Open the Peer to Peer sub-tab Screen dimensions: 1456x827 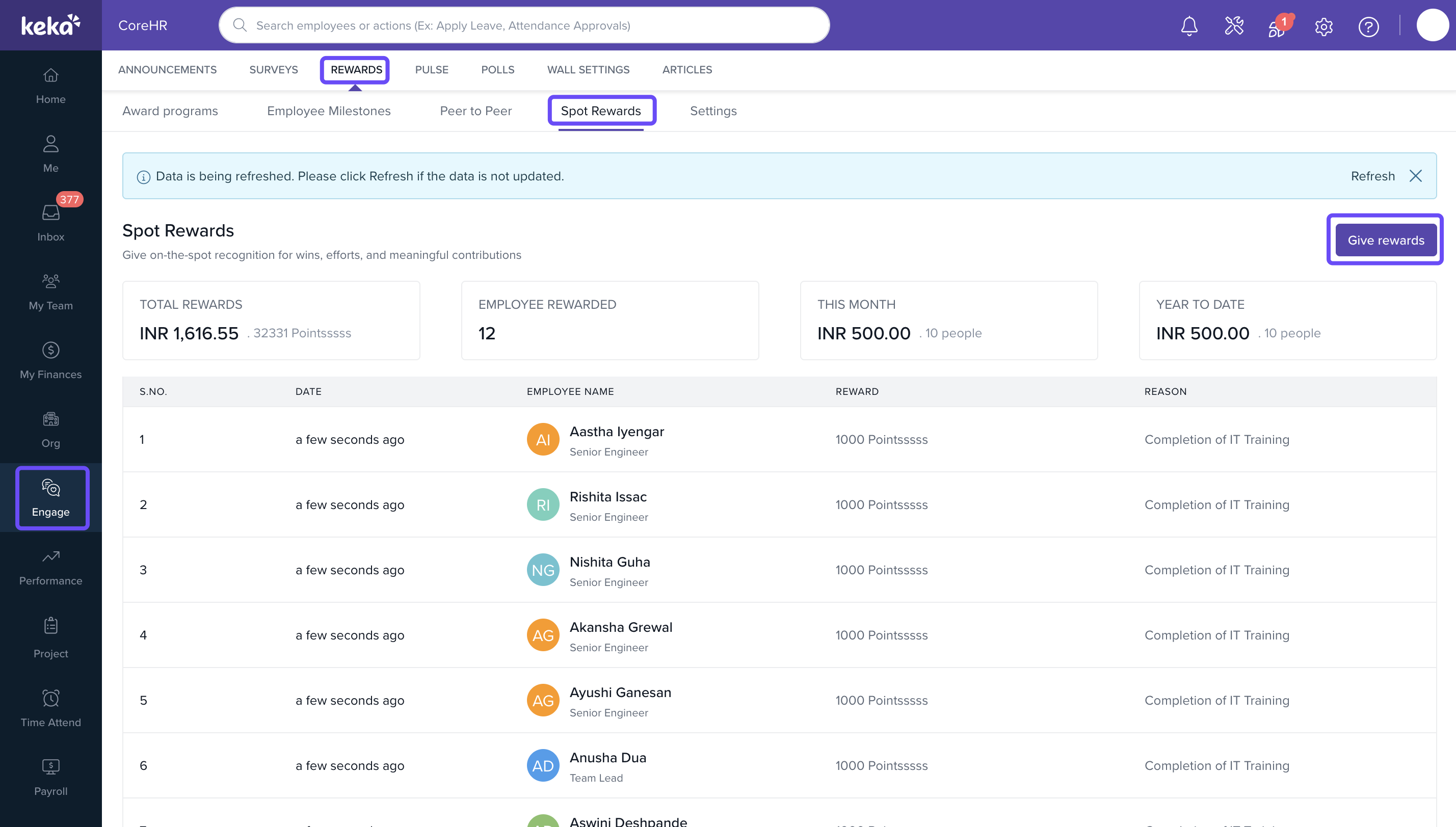tap(475, 111)
